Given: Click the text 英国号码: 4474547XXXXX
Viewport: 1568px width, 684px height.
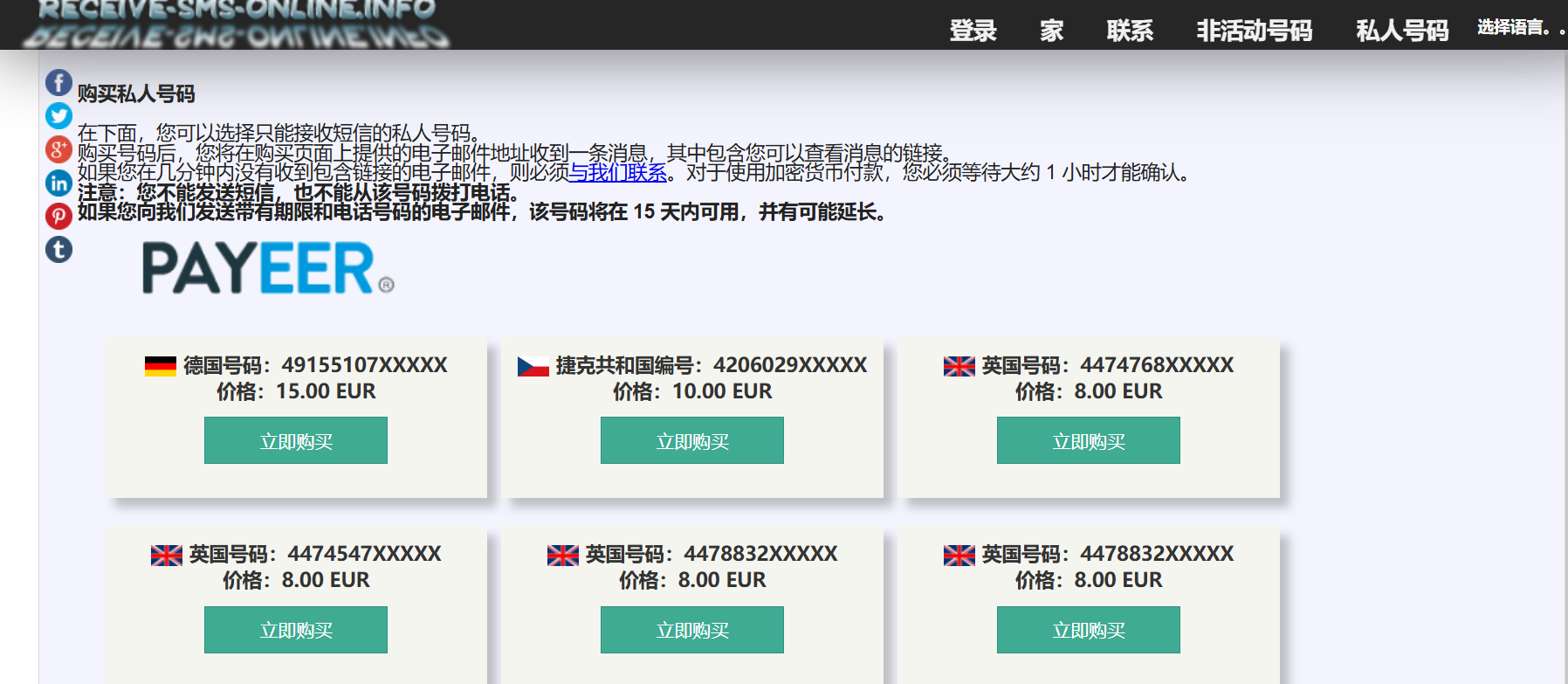Looking at the screenshot, I should coord(315,554).
